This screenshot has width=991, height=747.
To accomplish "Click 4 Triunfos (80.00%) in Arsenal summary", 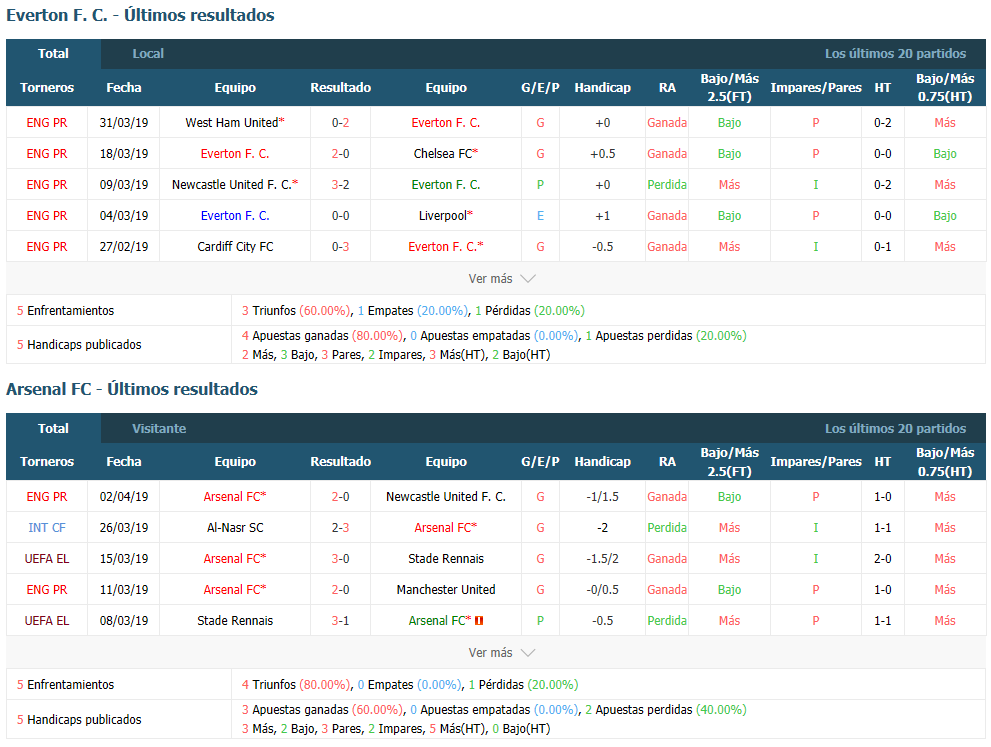I will pos(295,685).
